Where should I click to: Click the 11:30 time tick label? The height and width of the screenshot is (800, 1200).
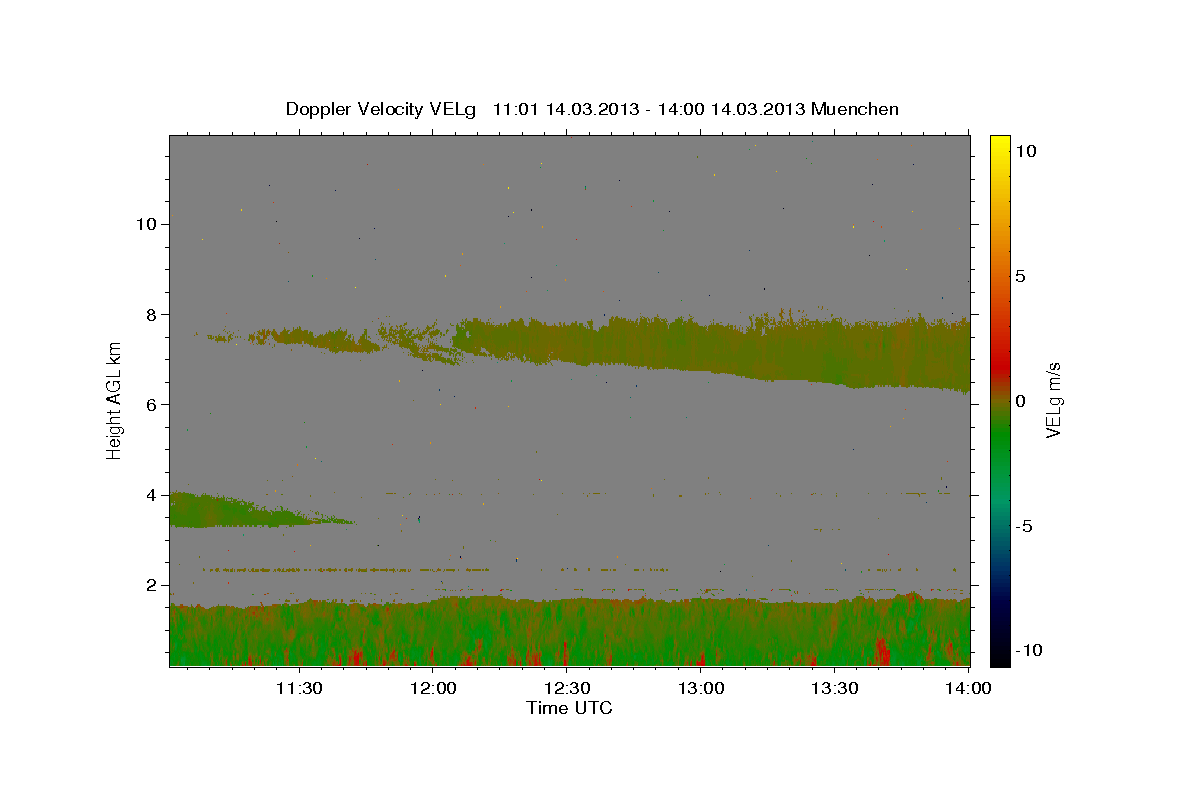(x=298, y=688)
